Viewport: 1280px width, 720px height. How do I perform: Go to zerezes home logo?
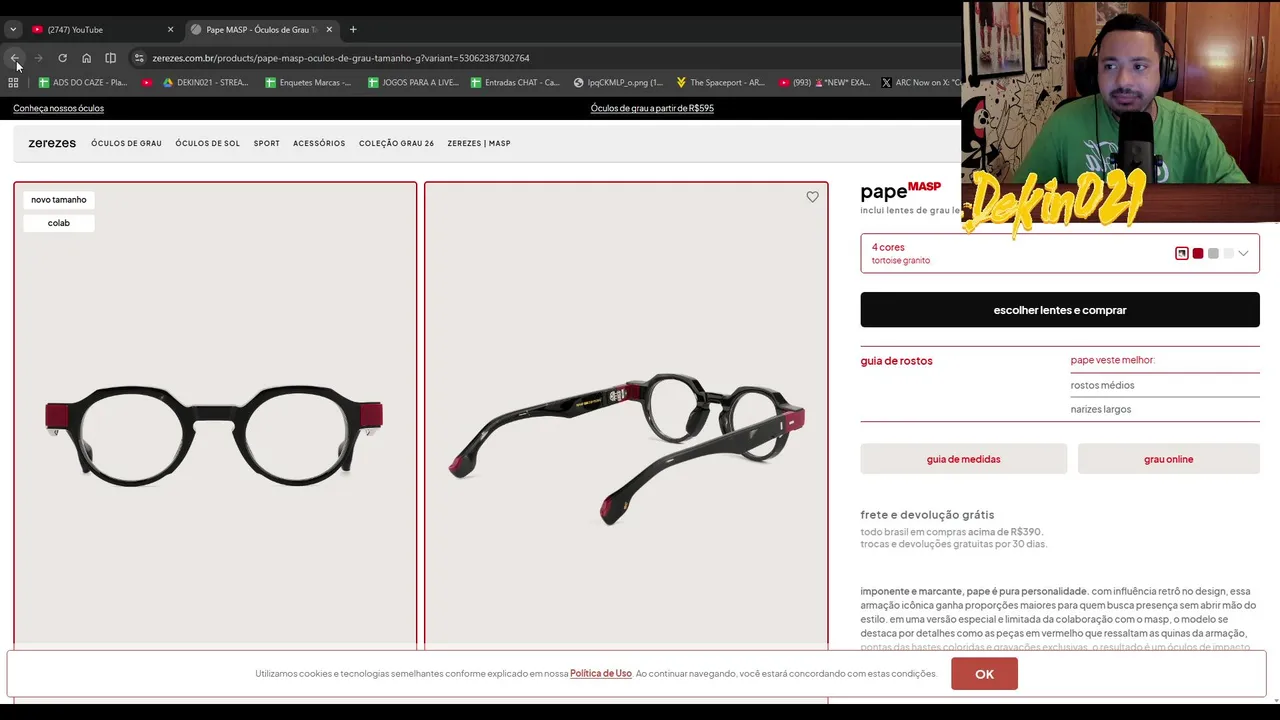click(52, 143)
